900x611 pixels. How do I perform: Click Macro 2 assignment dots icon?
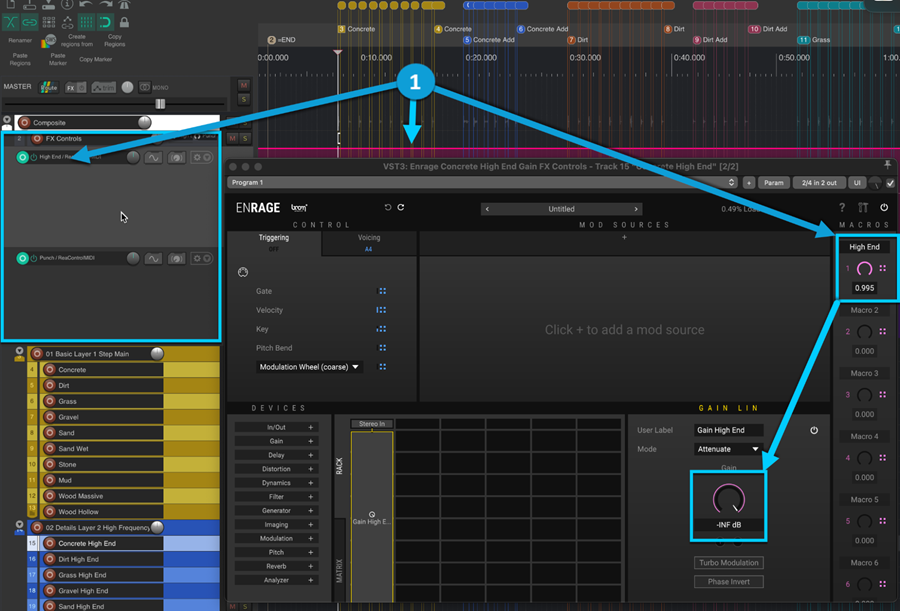click(883, 331)
